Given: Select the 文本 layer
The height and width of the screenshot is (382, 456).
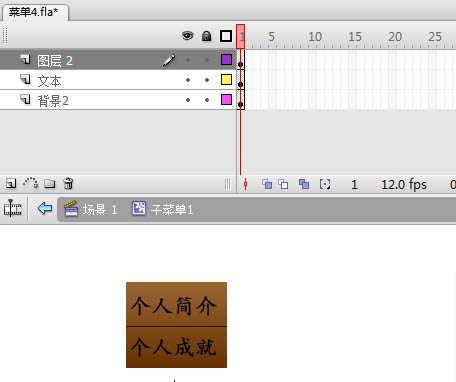Looking at the screenshot, I should 118,80.
